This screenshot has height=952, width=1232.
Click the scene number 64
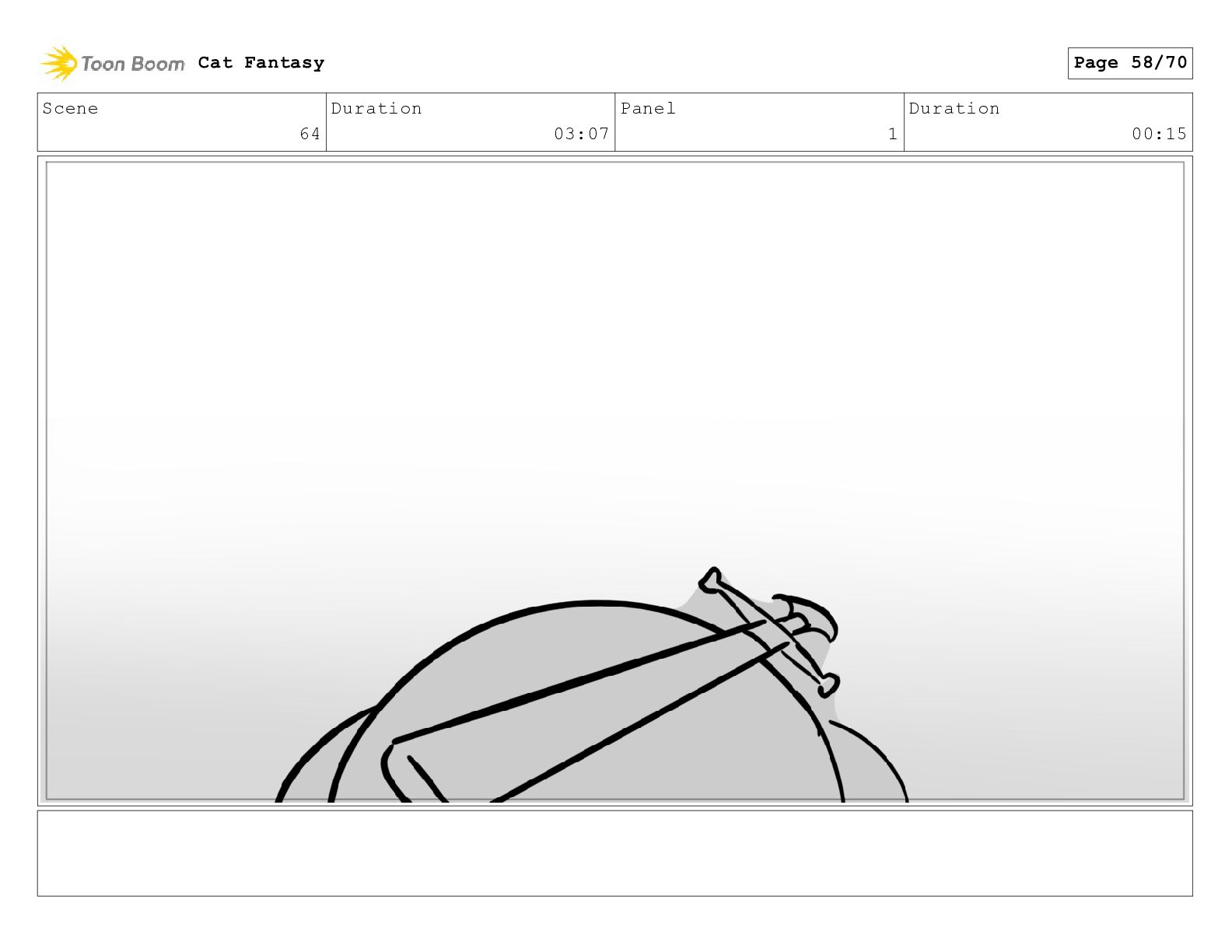pos(310,134)
